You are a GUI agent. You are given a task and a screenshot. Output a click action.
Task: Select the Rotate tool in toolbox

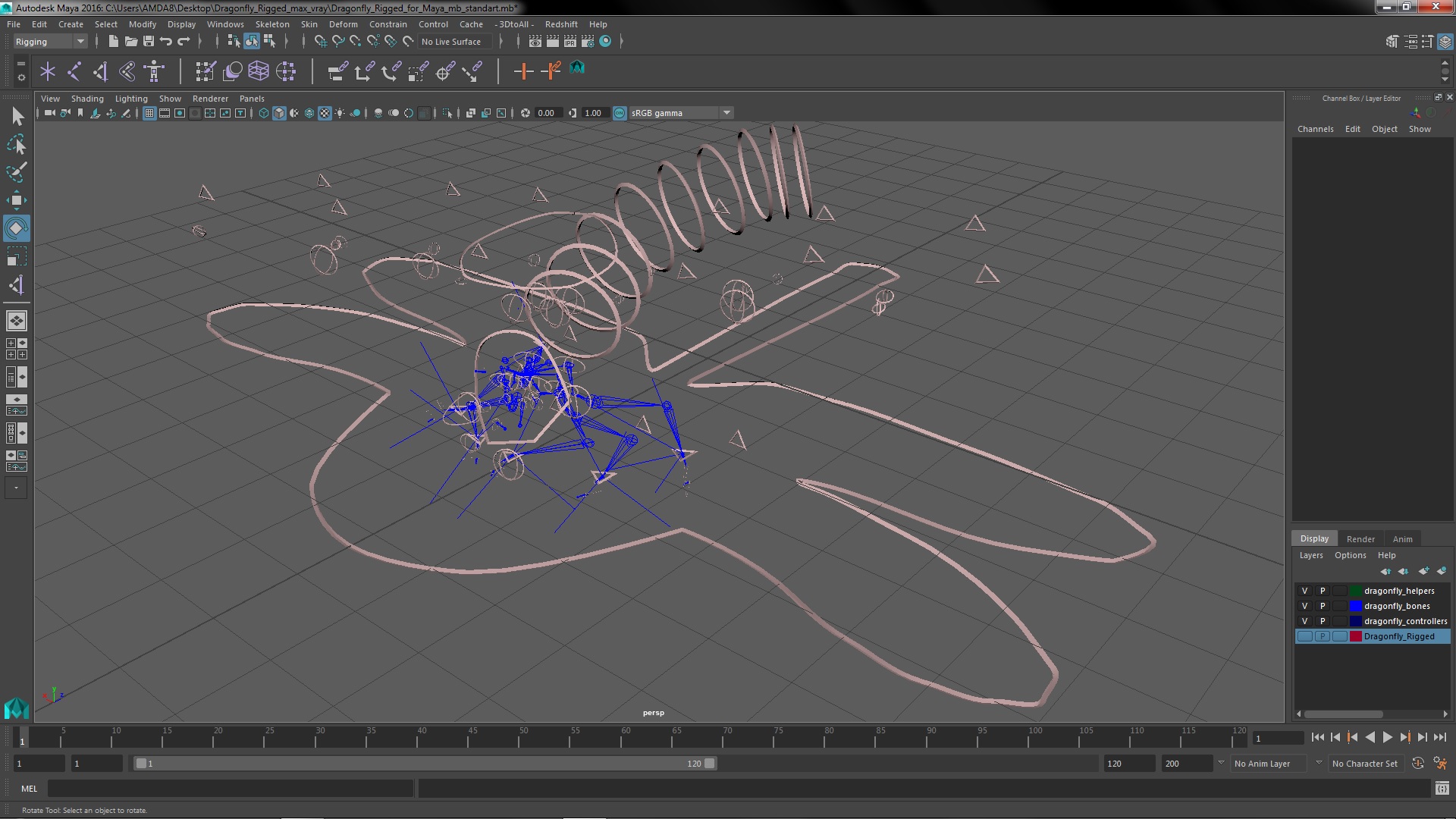pyautogui.click(x=17, y=228)
